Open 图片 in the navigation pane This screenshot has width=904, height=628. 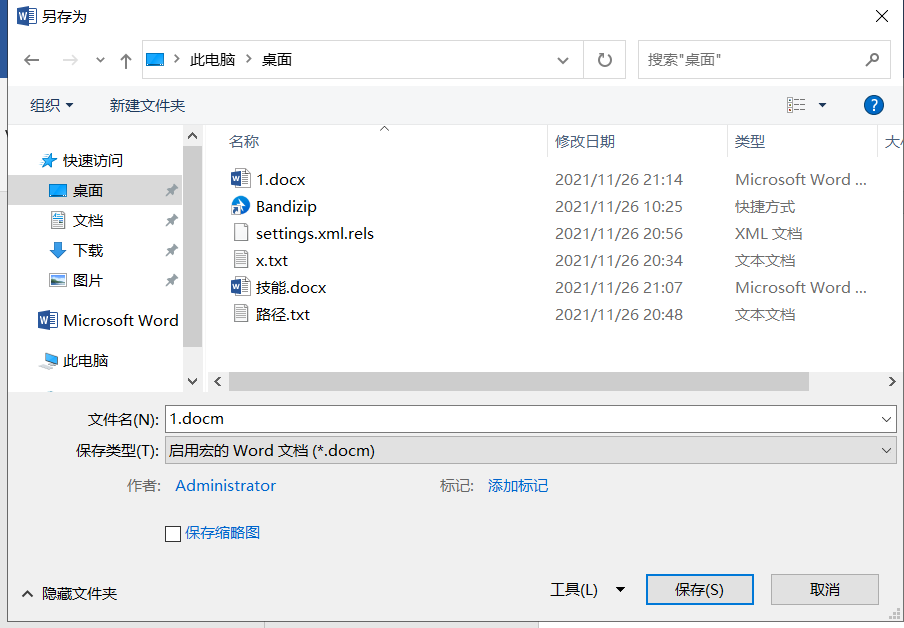(88, 280)
